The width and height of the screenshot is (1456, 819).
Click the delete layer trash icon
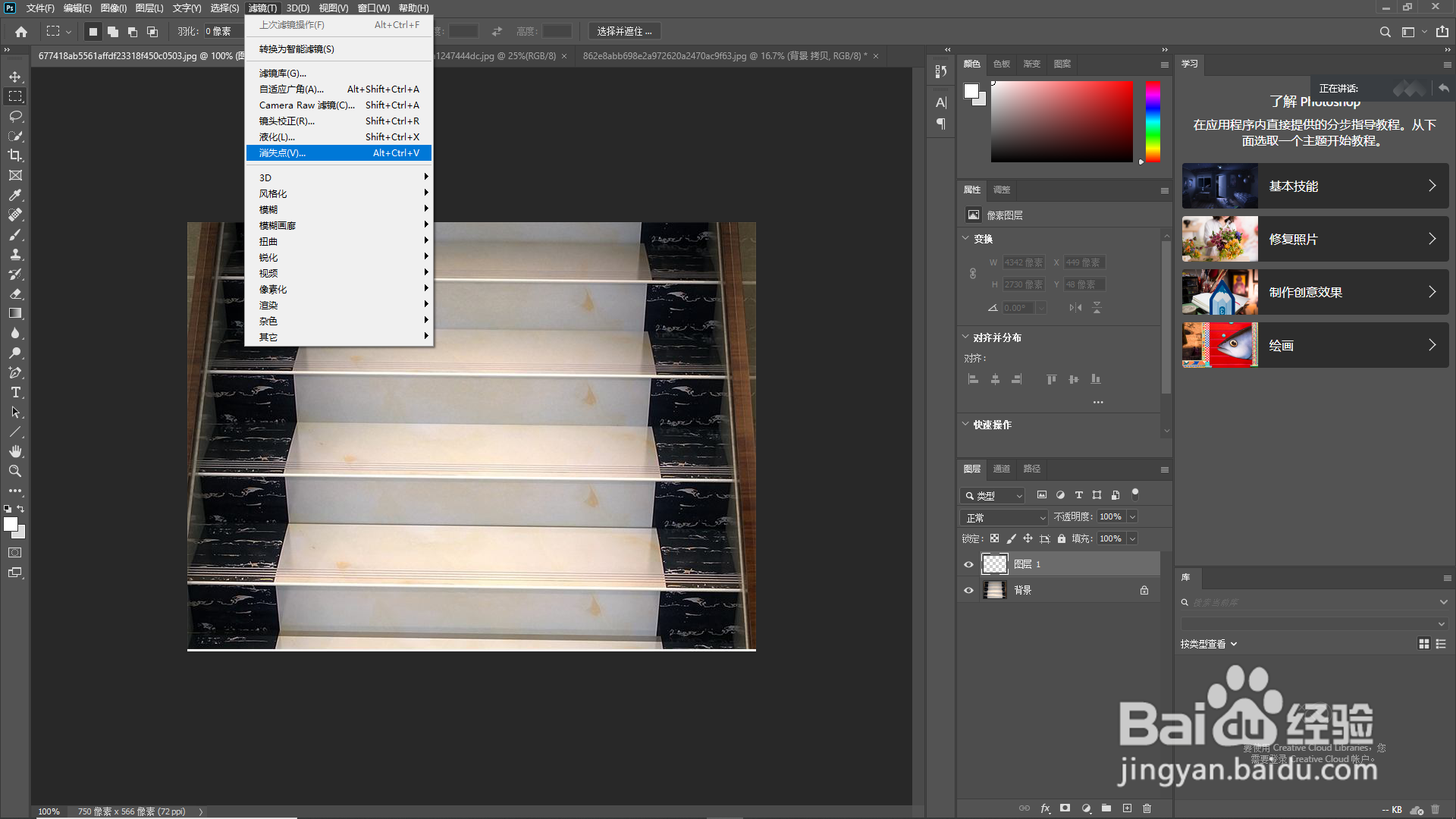tap(1147, 808)
